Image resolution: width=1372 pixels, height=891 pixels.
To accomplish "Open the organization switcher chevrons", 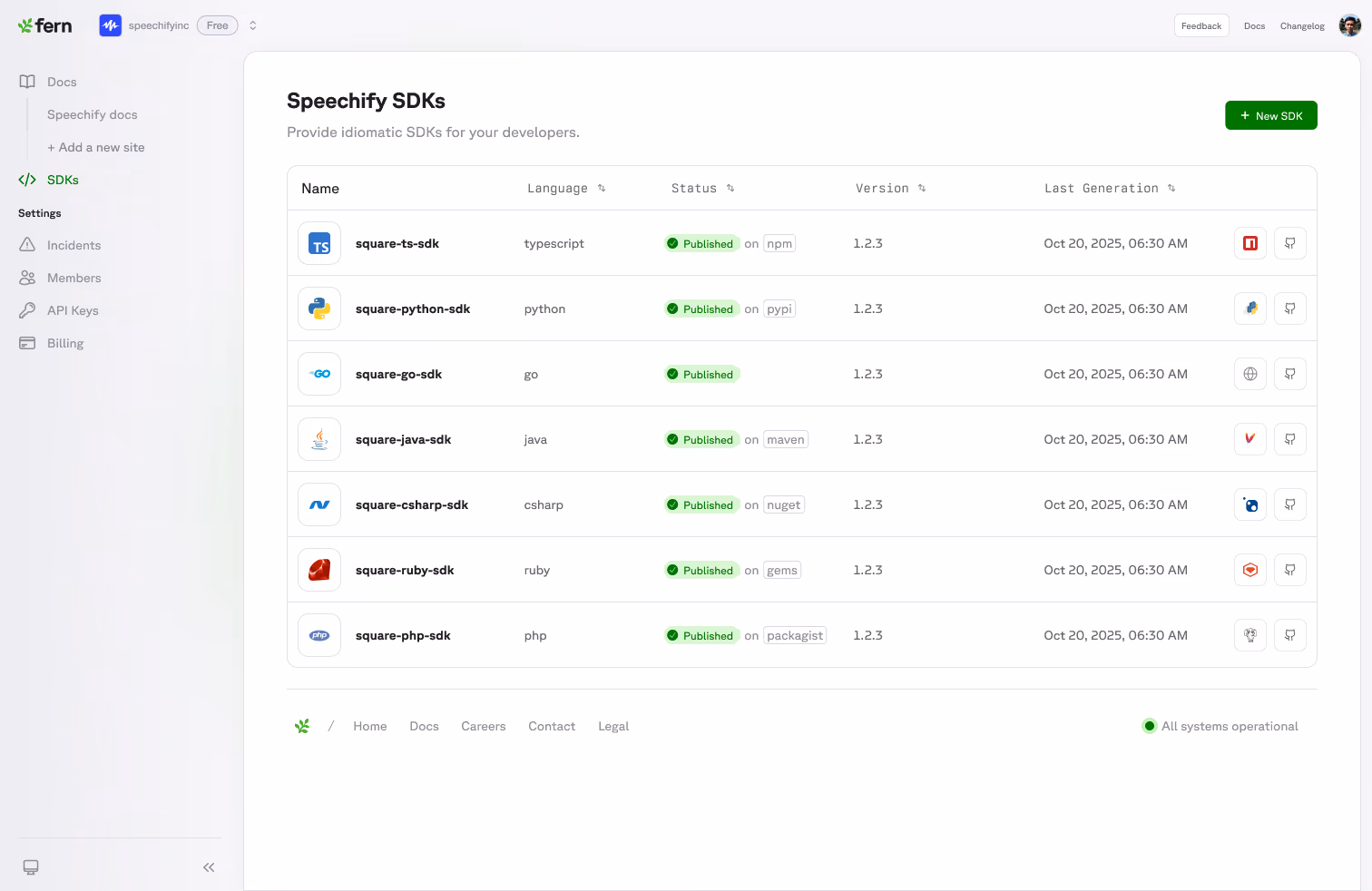I will coord(253,25).
